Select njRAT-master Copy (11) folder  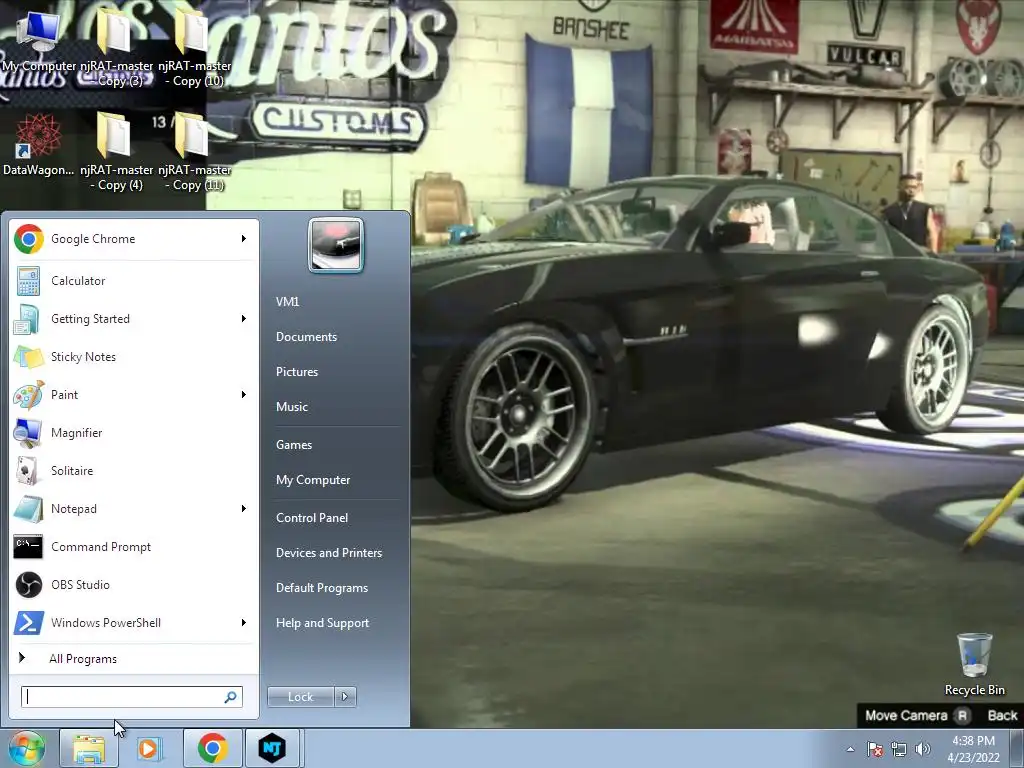click(195, 152)
